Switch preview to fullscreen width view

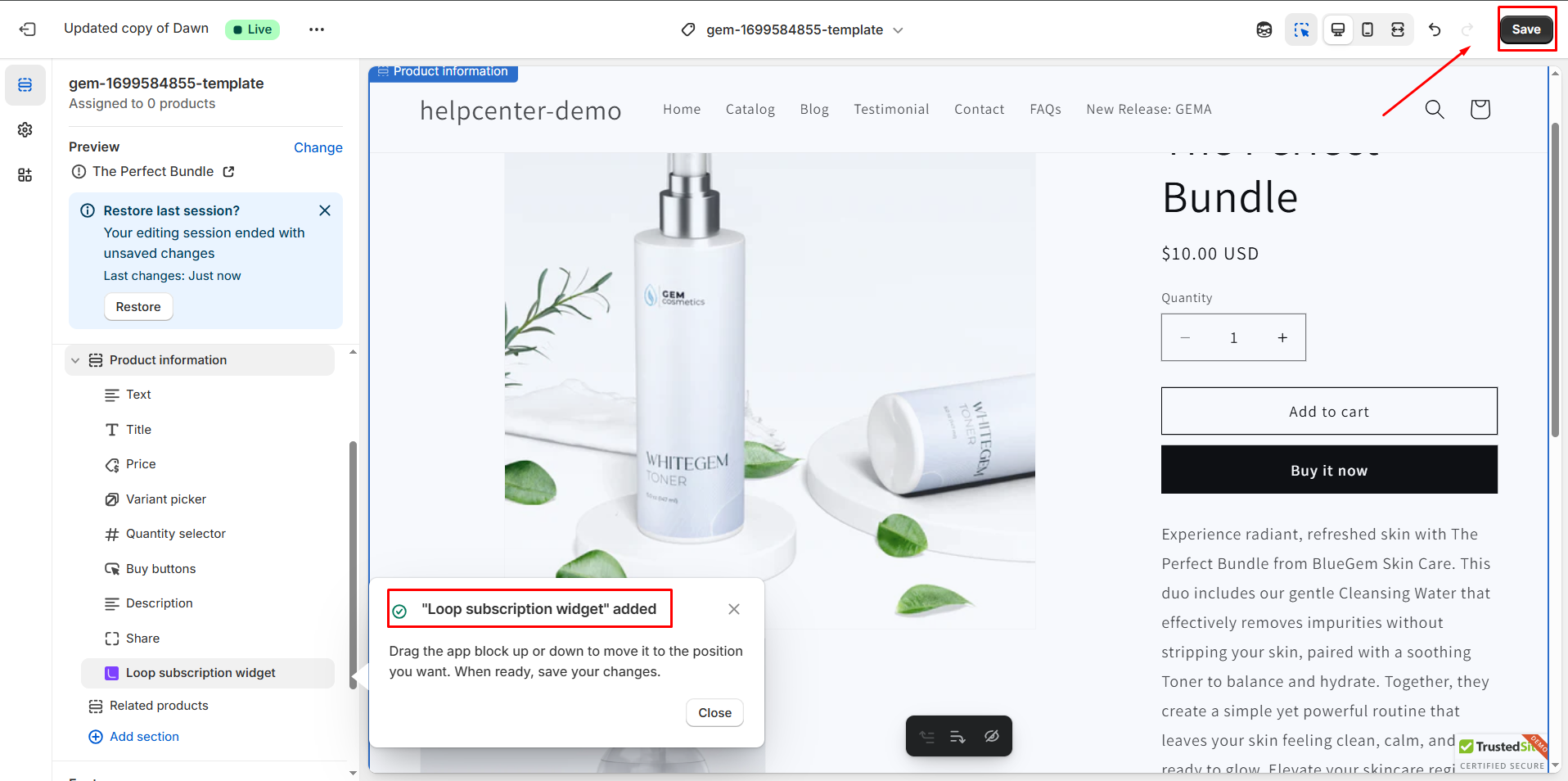coord(1398,29)
